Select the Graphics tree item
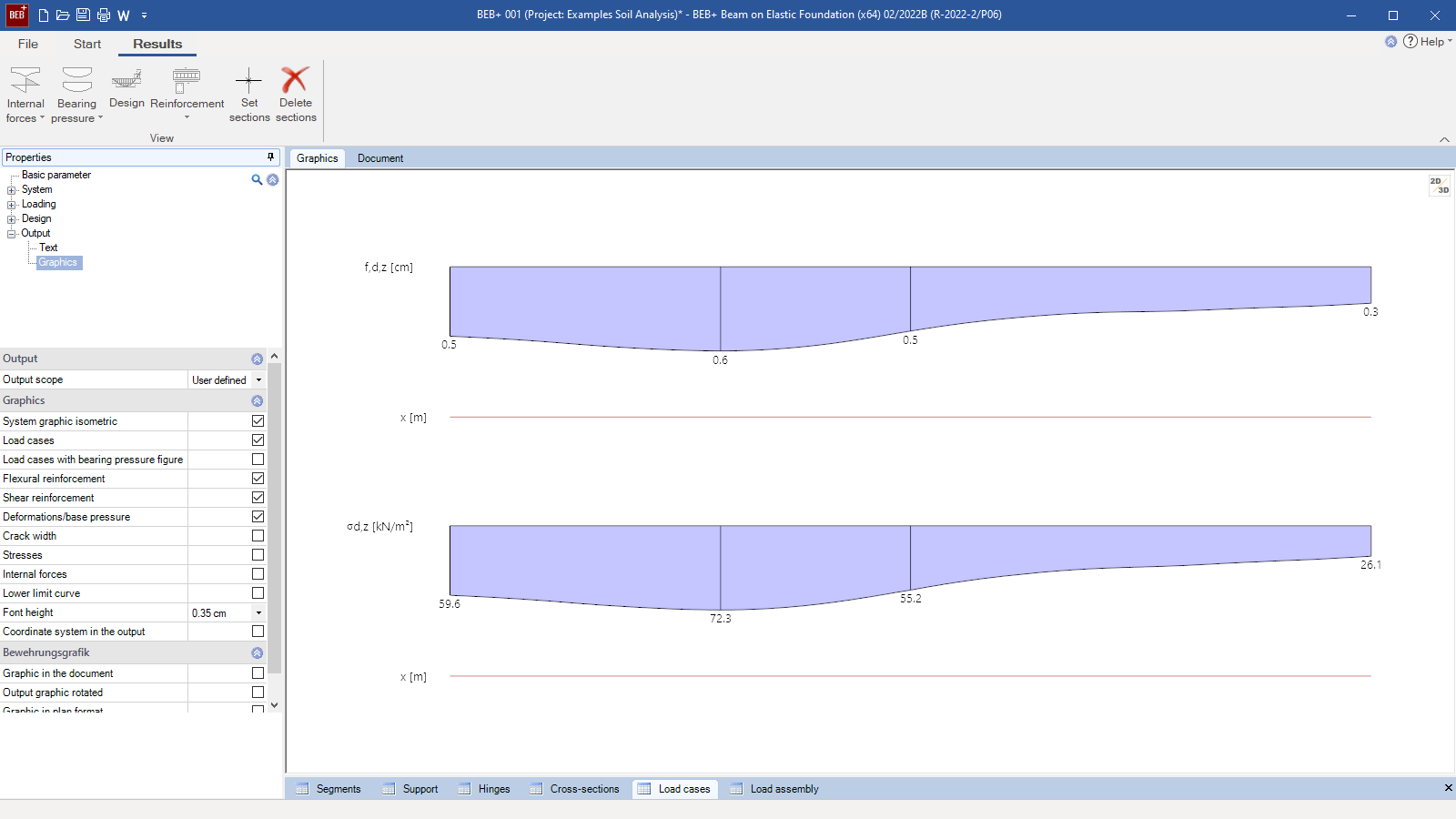The image size is (1456, 819). point(58,262)
